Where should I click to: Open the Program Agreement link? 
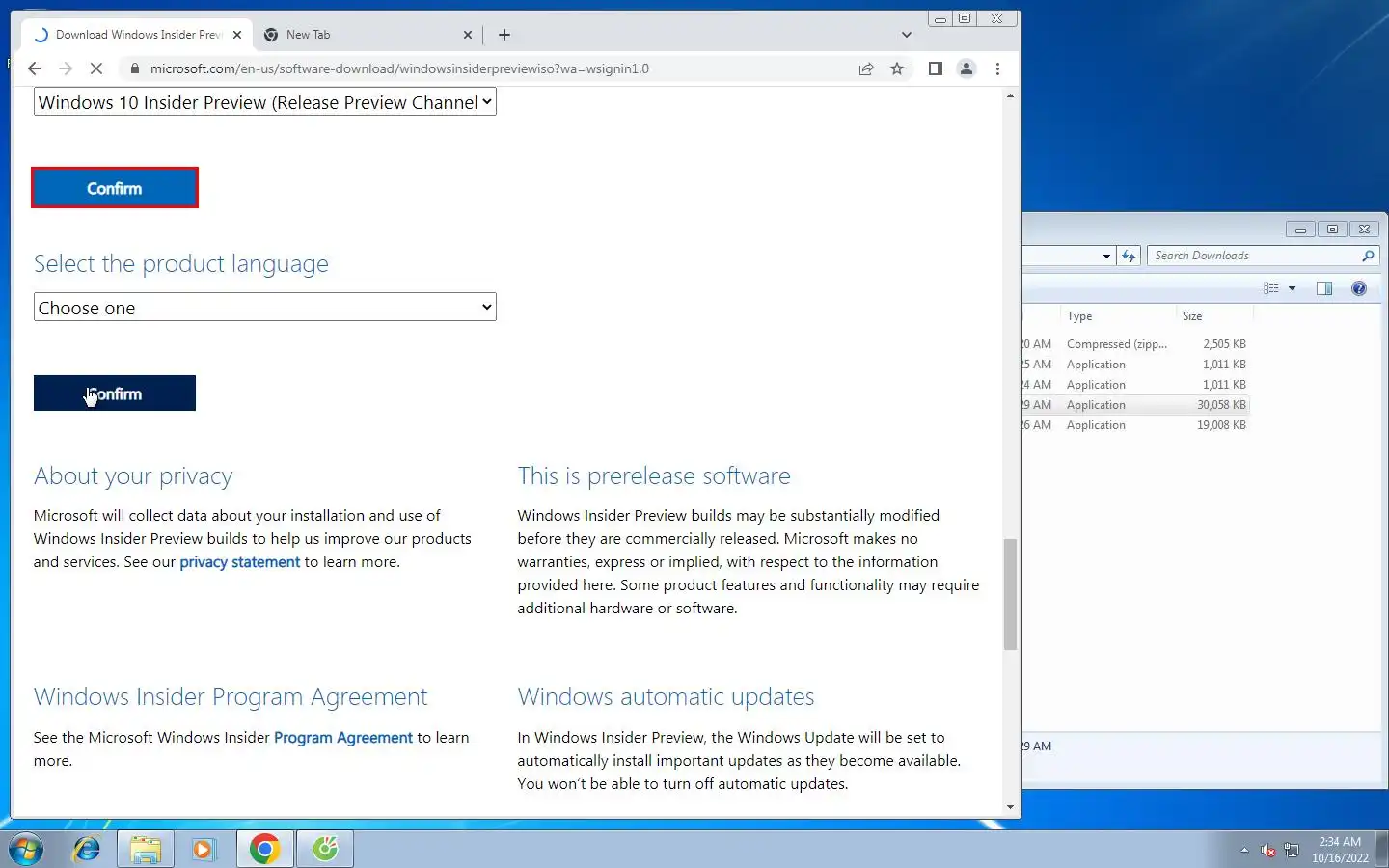click(343, 738)
